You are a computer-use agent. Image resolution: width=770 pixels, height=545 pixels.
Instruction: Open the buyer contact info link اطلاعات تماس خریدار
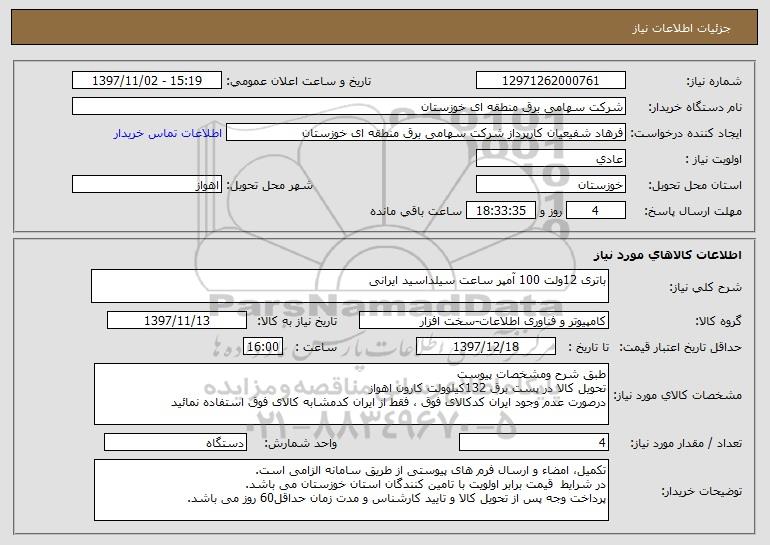pyautogui.click(x=168, y=133)
